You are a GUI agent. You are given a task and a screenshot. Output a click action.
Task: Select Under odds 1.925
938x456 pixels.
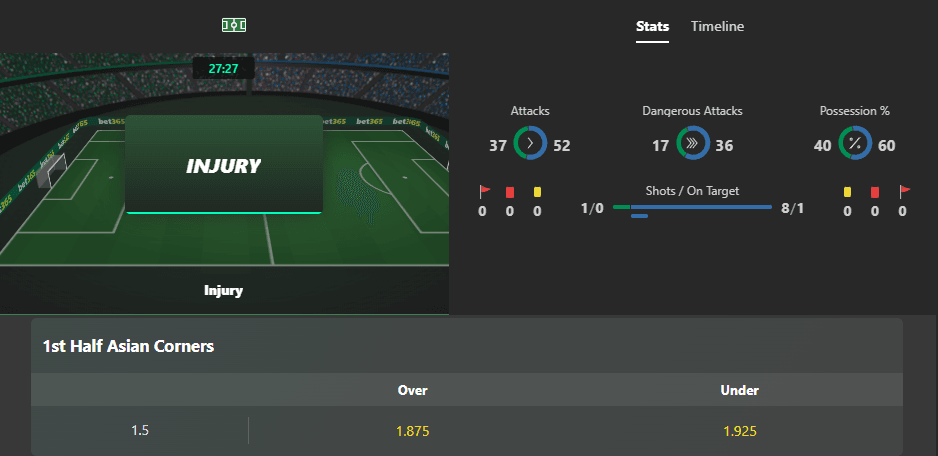click(739, 431)
